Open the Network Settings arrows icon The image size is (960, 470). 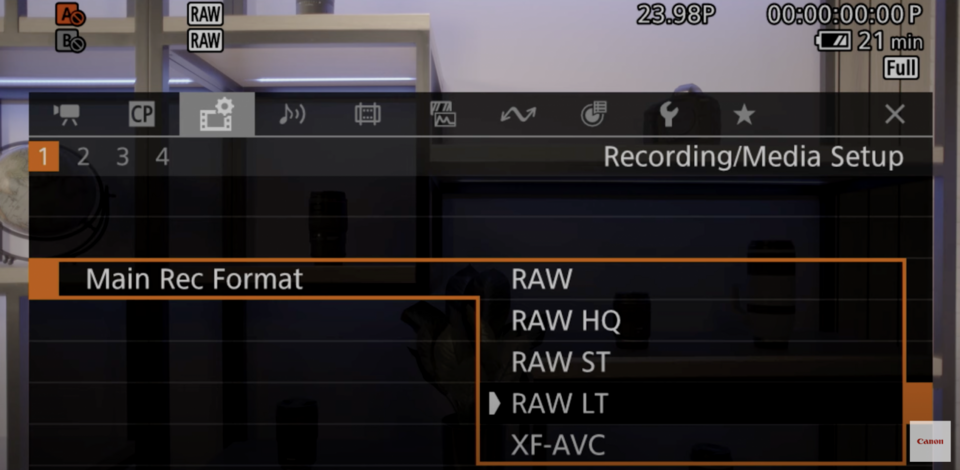pyautogui.click(x=518, y=114)
